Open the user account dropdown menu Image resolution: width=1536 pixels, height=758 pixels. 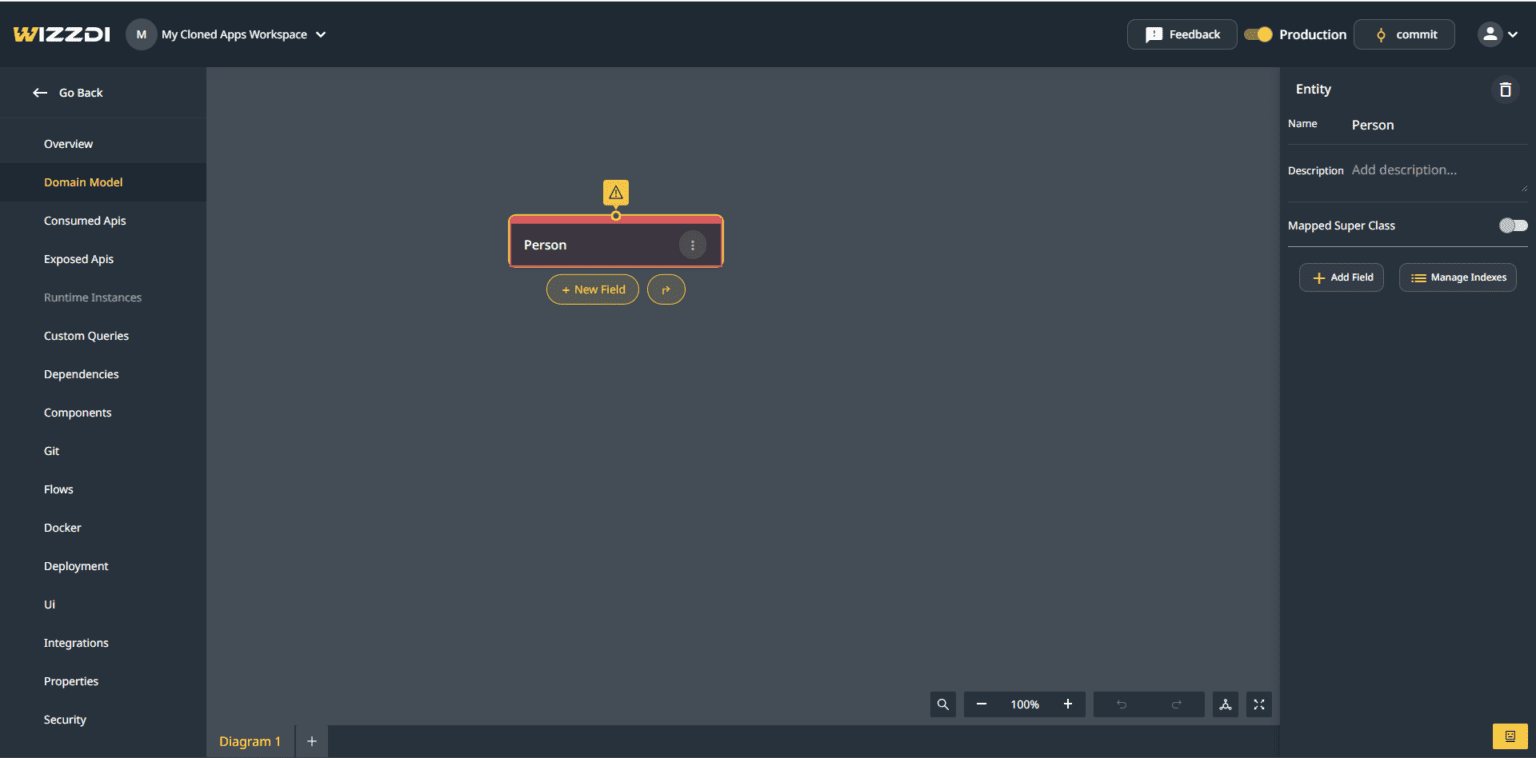1498,34
